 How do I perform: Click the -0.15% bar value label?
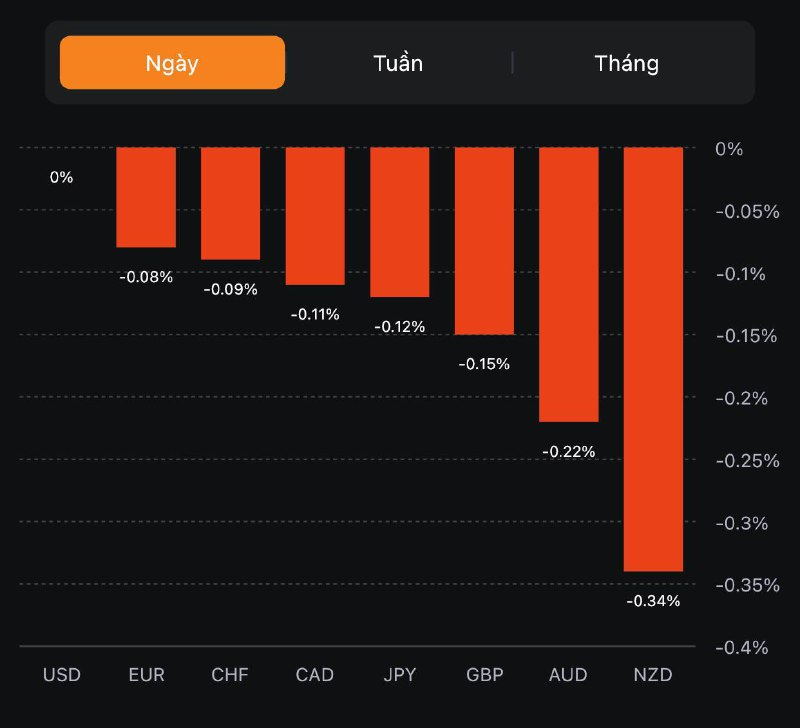click(484, 364)
